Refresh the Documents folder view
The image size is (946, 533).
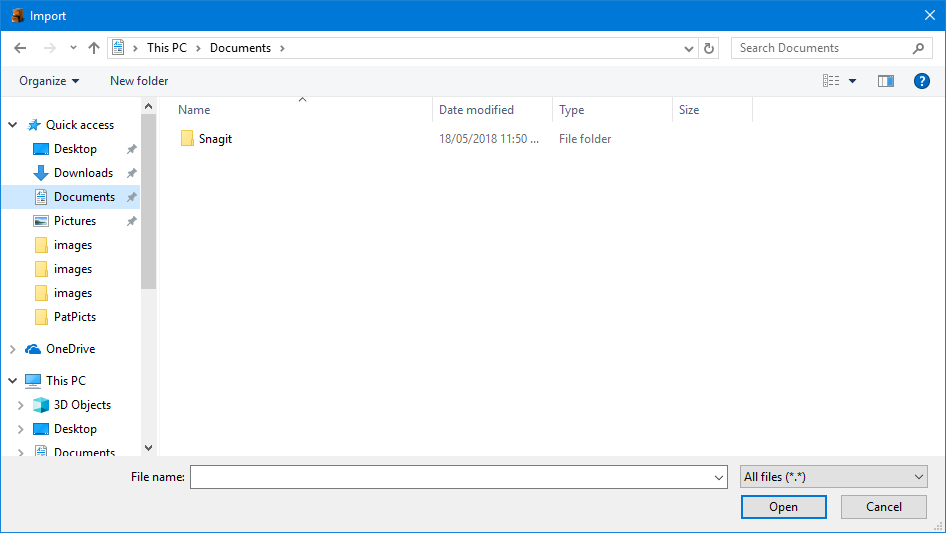pyautogui.click(x=710, y=48)
